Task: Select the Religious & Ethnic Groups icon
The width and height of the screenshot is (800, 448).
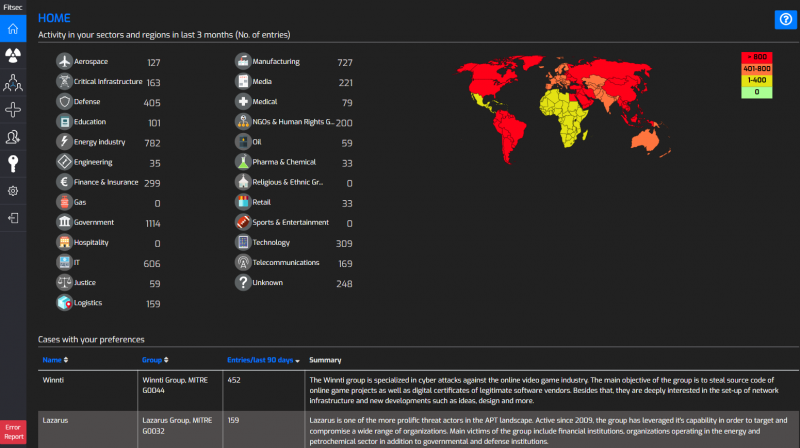Action: coord(243,182)
